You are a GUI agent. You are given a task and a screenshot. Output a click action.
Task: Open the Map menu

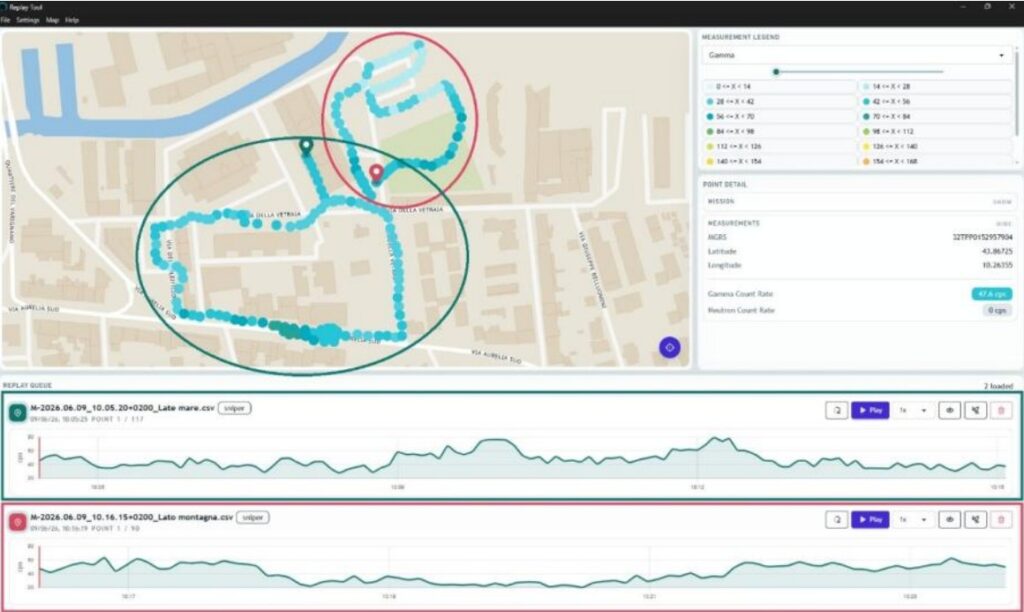click(52, 20)
